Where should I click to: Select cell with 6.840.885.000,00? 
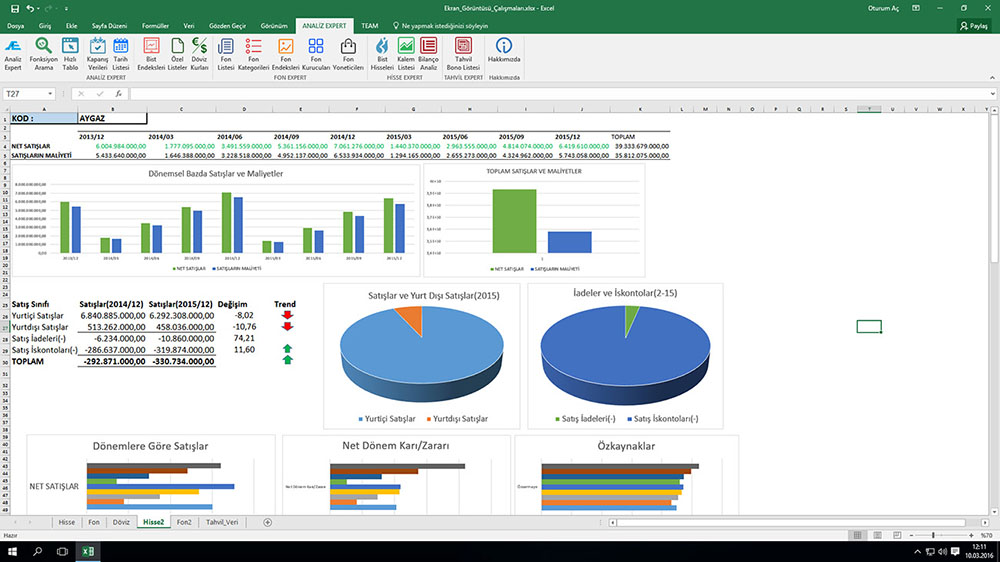tap(112, 315)
